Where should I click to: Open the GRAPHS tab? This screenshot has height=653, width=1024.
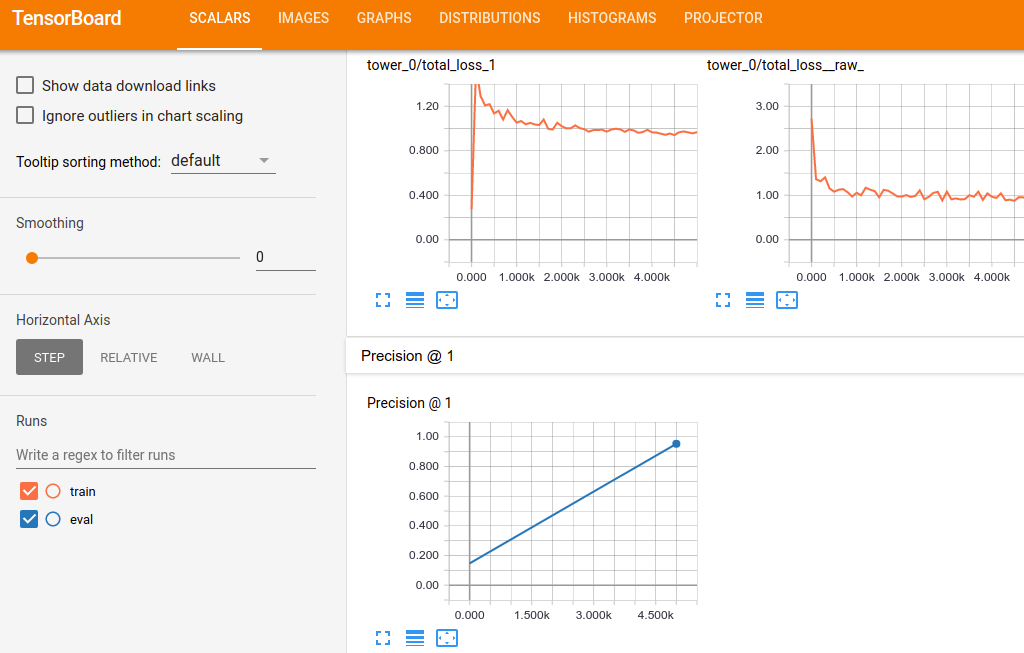pos(384,18)
